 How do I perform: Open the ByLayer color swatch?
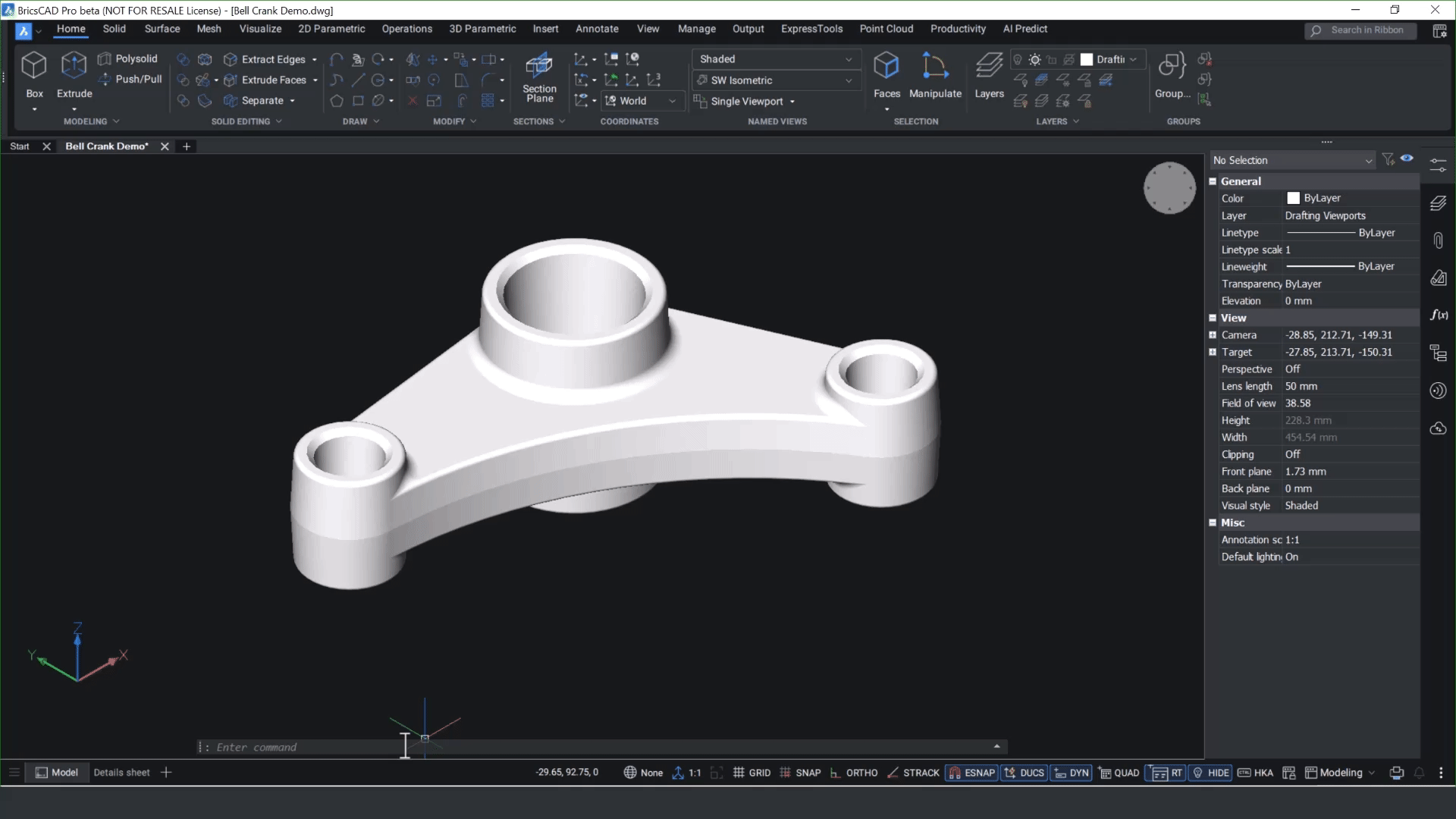(1293, 197)
